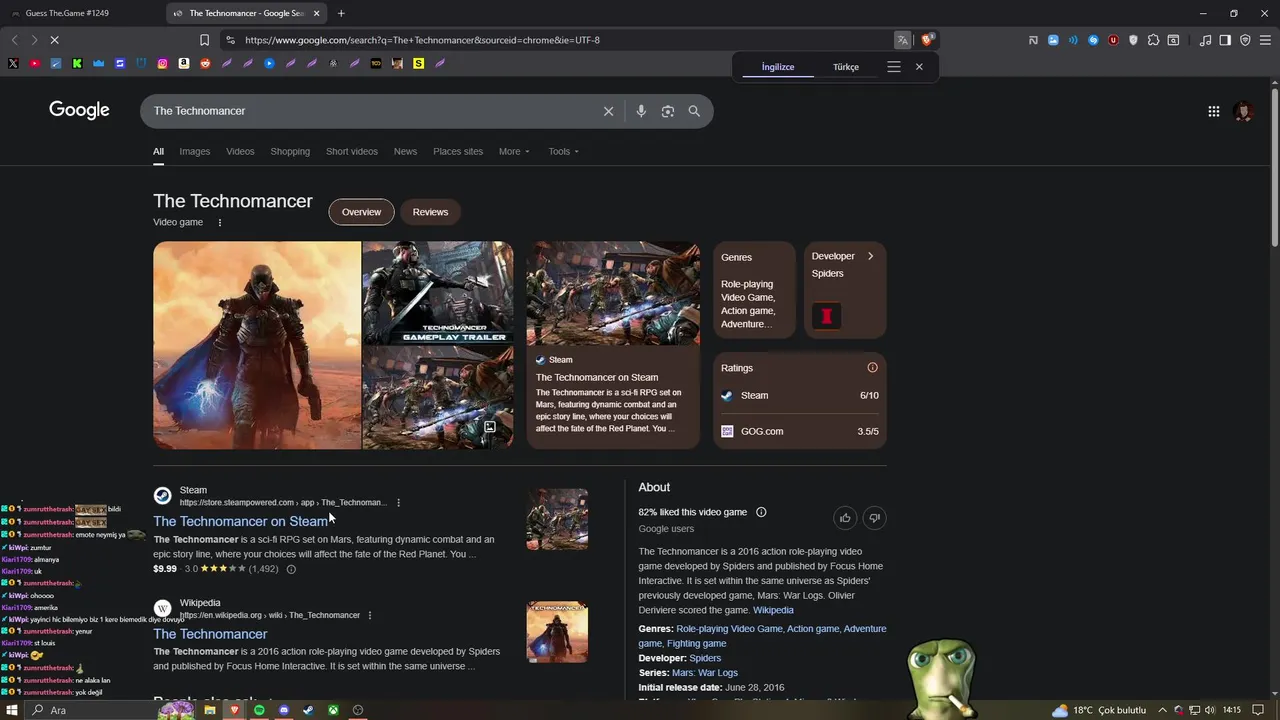This screenshot has width=1280, height=720.
Task: Open three-dot menu beside Video game
Action: pos(220,222)
